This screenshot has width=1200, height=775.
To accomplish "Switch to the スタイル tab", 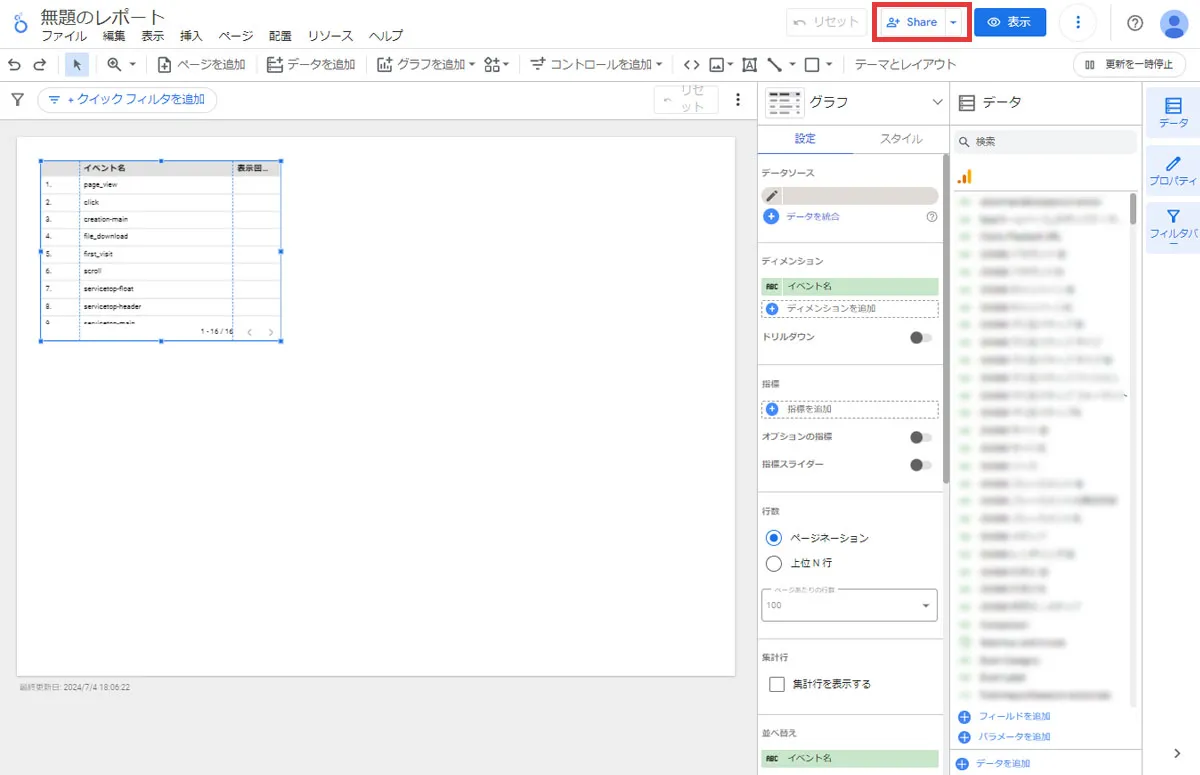I will [x=900, y=139].
